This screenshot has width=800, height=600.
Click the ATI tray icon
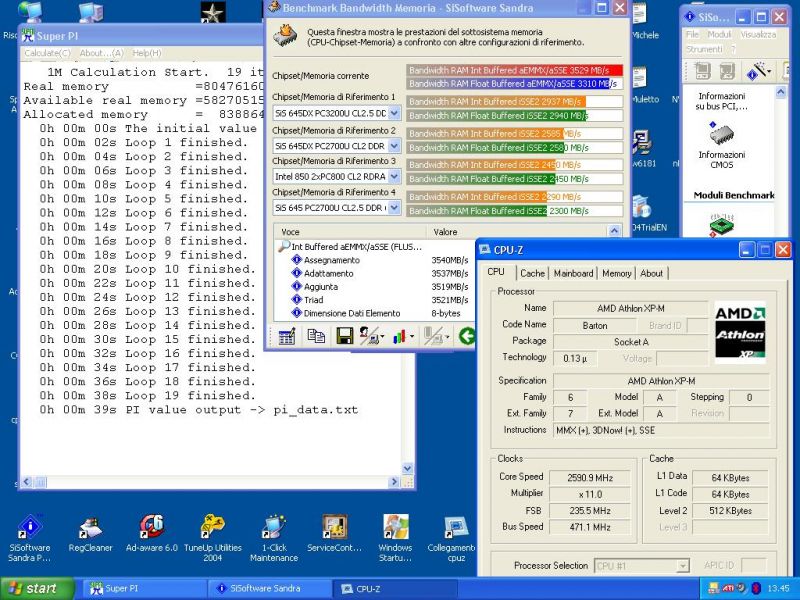(x=728, y=588)
